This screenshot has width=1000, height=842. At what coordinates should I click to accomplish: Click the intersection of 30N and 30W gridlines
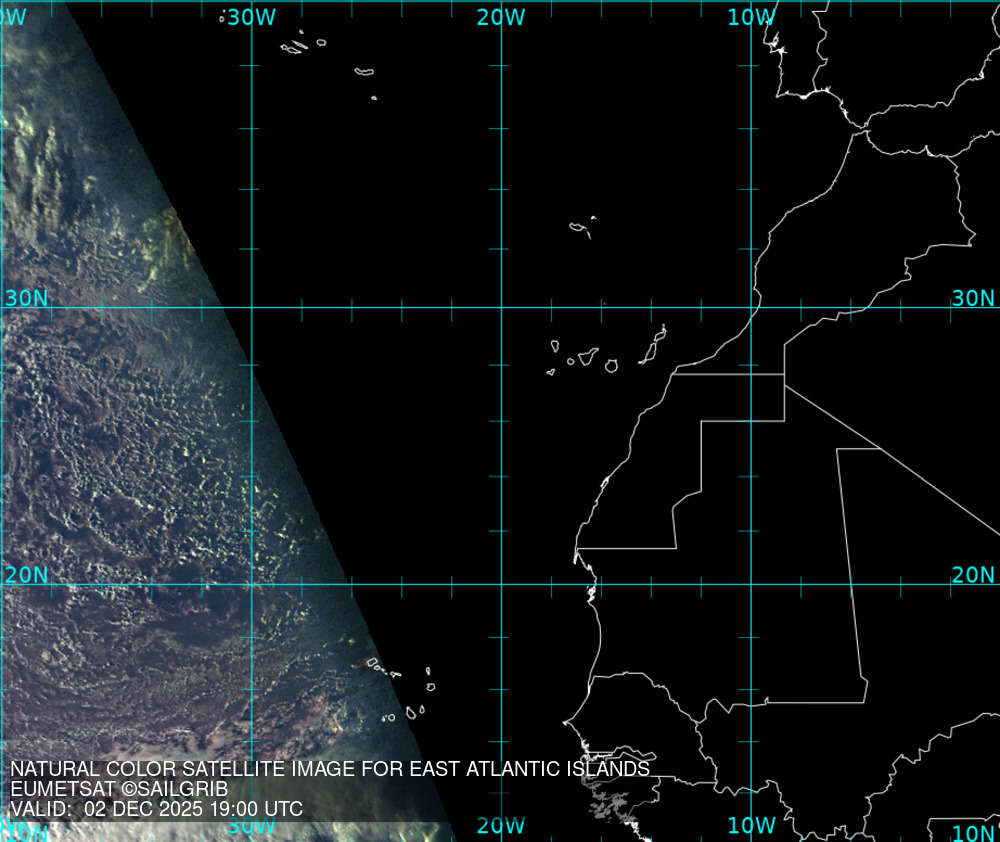250,308
